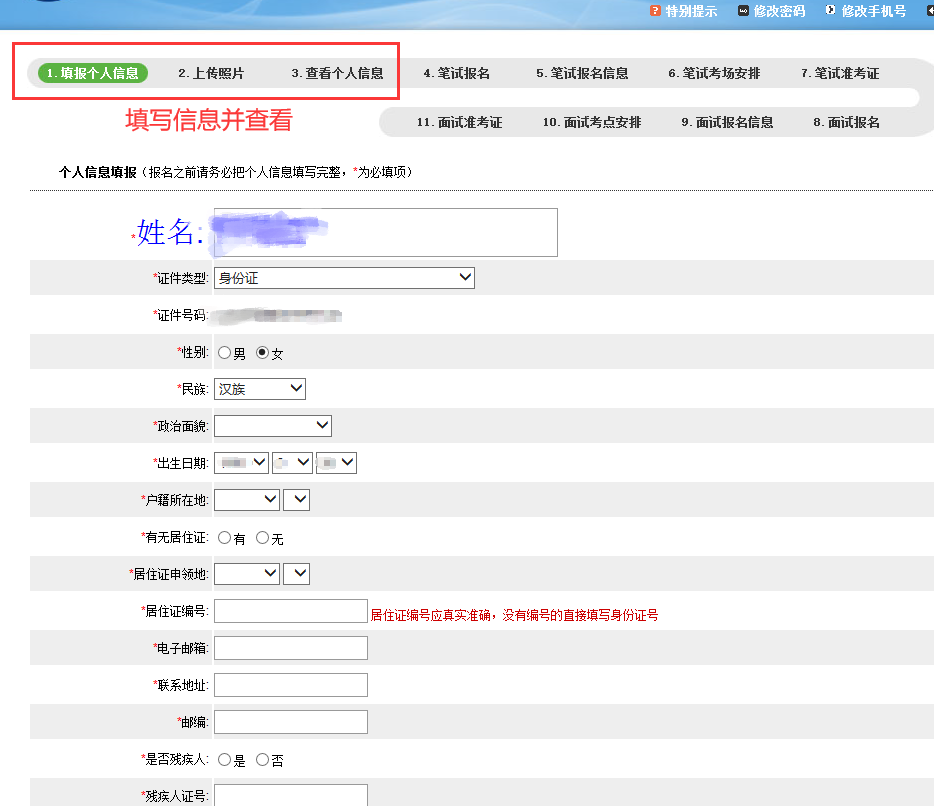Select 有 for 有无居住证
The image size is (934, 806).
pos(224,536)
